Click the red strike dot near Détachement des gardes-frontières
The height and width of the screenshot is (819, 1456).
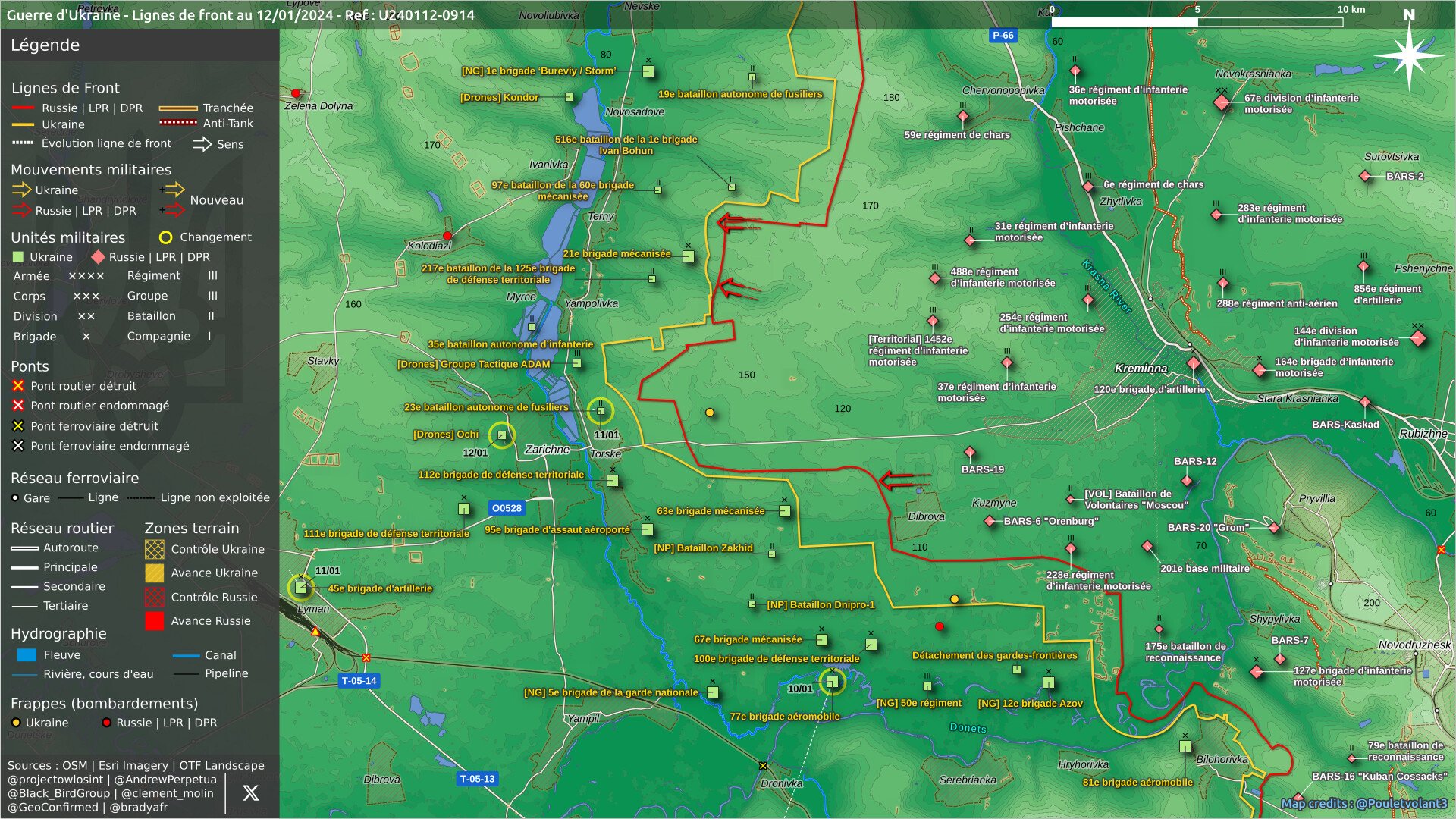(940, 626)
